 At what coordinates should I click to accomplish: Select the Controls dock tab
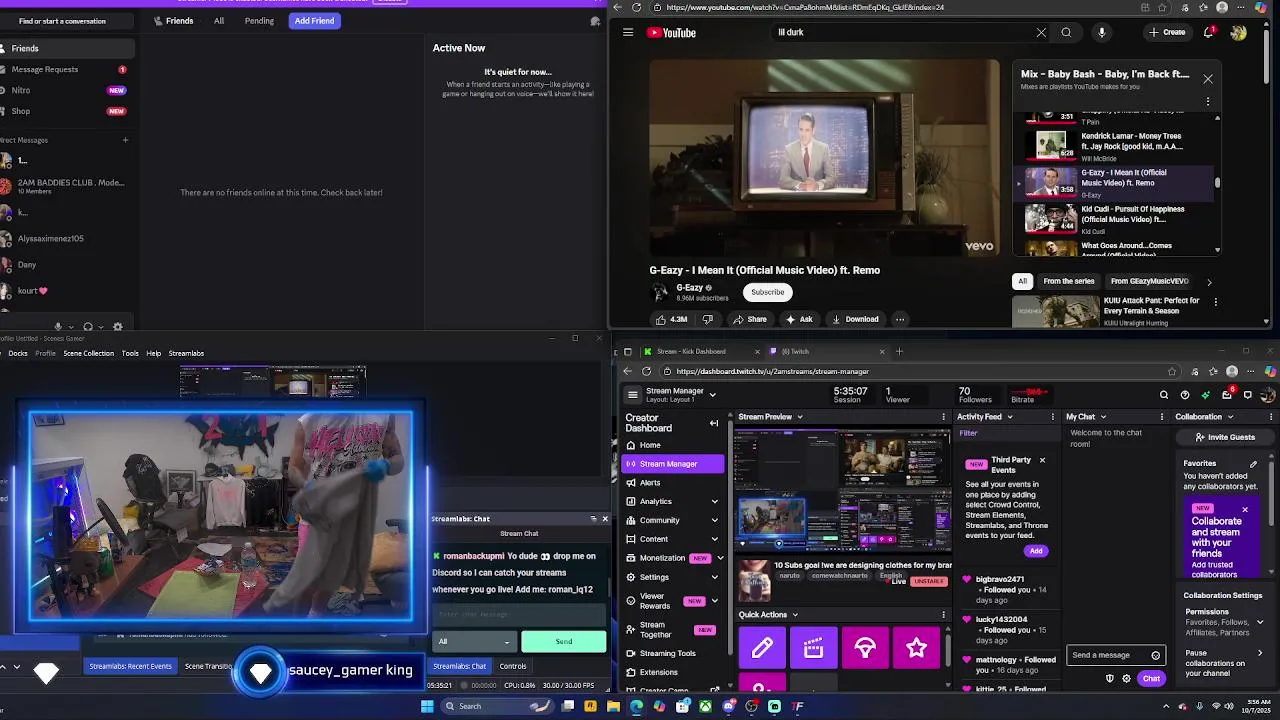[513, 666]
